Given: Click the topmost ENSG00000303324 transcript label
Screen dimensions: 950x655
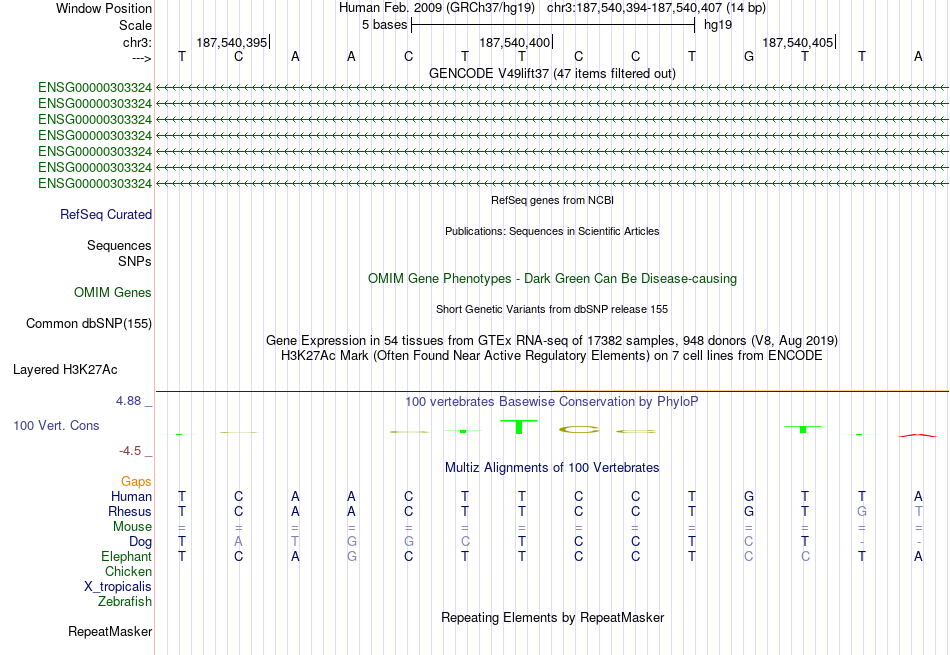Looking at the screenshot, I should tap(95, 88).
